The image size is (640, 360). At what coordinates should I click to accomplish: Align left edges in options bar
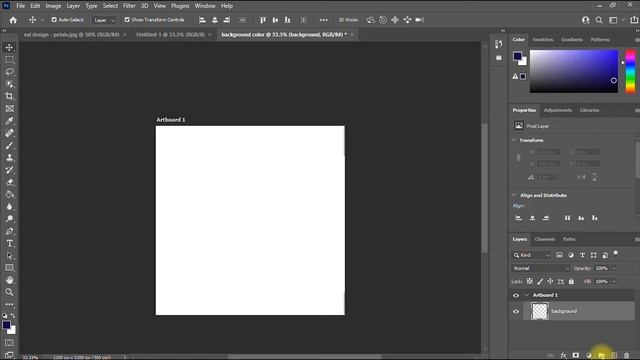tap(202, 20)
